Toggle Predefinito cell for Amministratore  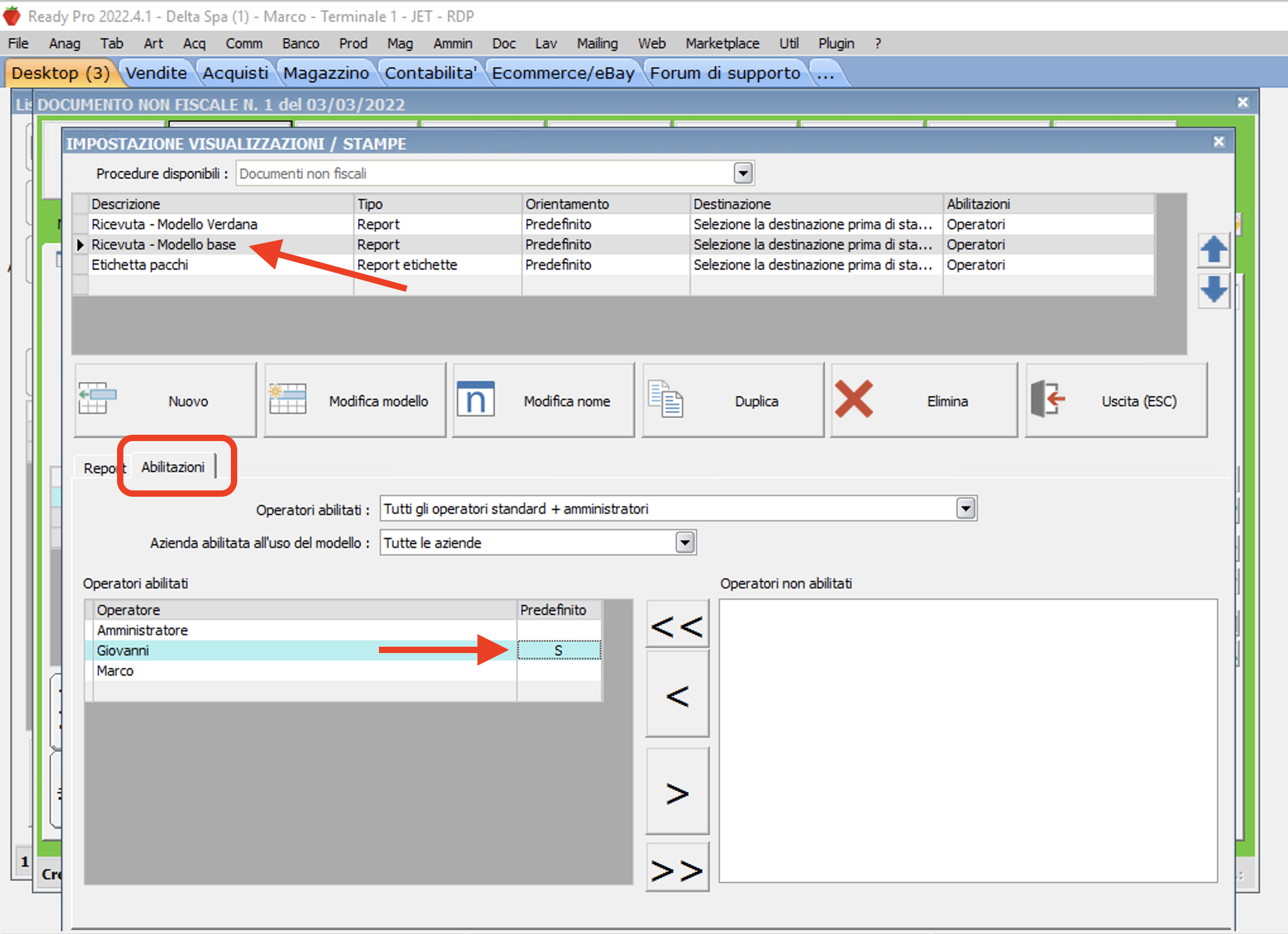[558, 630]
